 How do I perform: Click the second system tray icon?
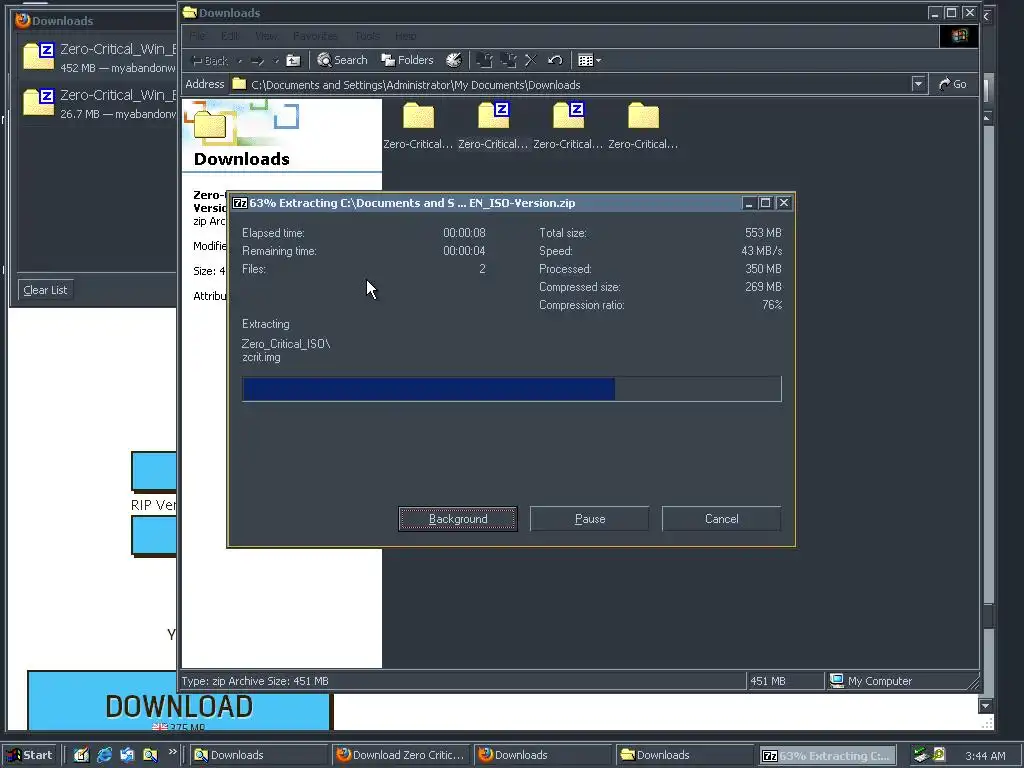(x=939, y=755)
